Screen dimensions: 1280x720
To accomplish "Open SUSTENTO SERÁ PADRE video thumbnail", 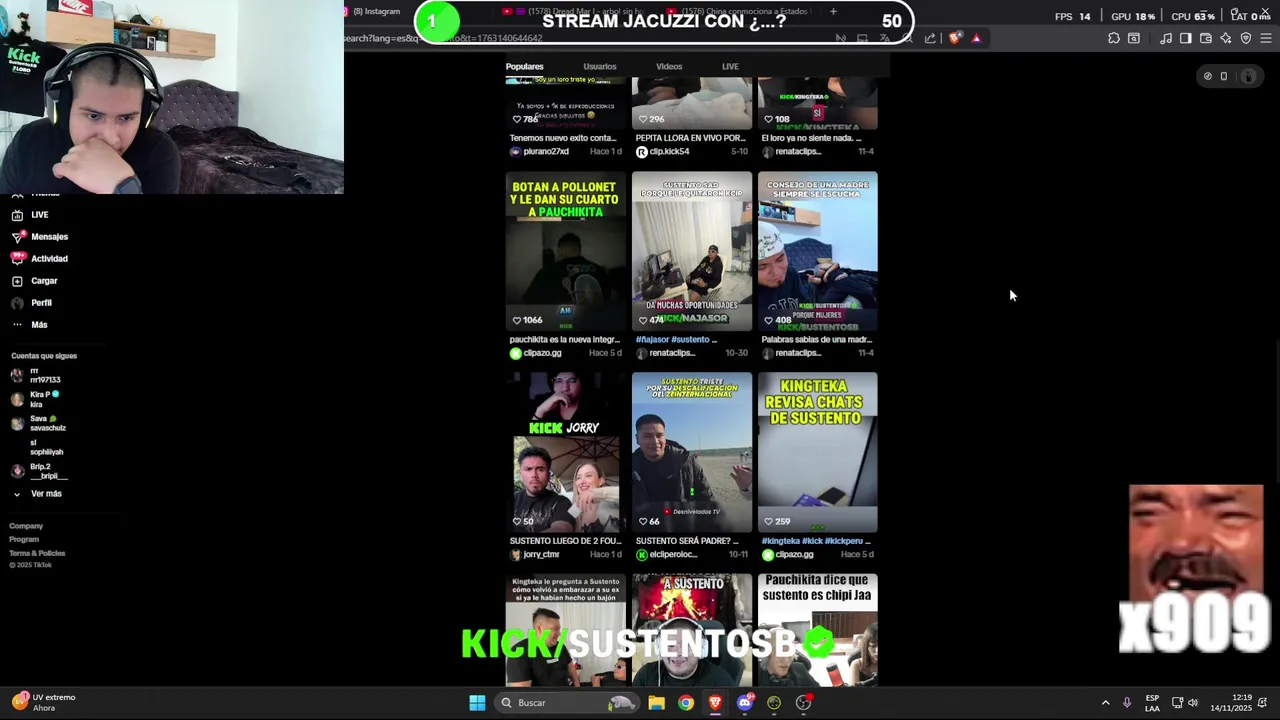I will (691, 452).
